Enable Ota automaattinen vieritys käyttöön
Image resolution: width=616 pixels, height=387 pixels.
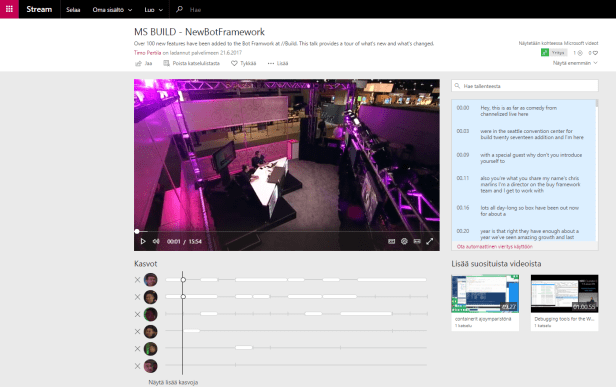click(495, 246)
